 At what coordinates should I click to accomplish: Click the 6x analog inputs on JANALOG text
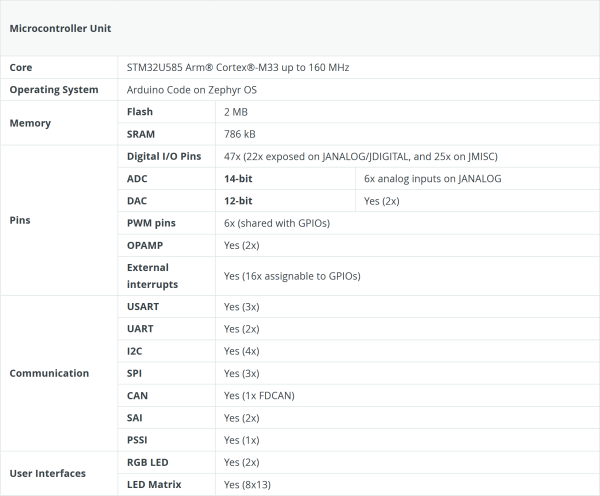pyautogui.click(x=432, y=179)
